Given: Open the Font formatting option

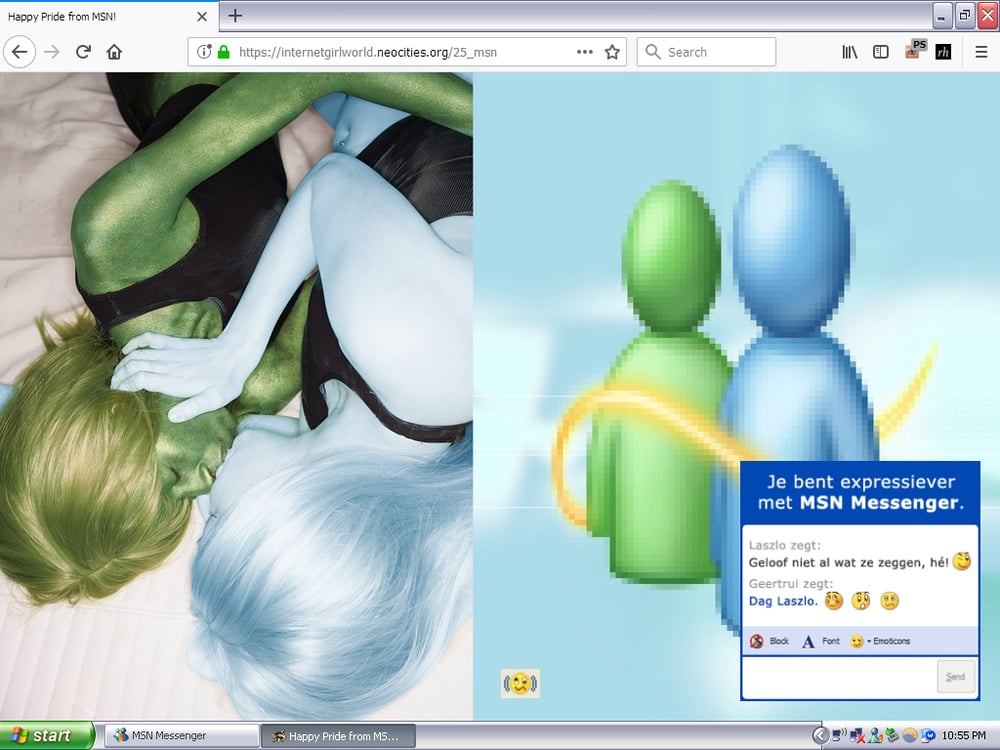Looking at the screenshot, I should (x=821, y=642).
